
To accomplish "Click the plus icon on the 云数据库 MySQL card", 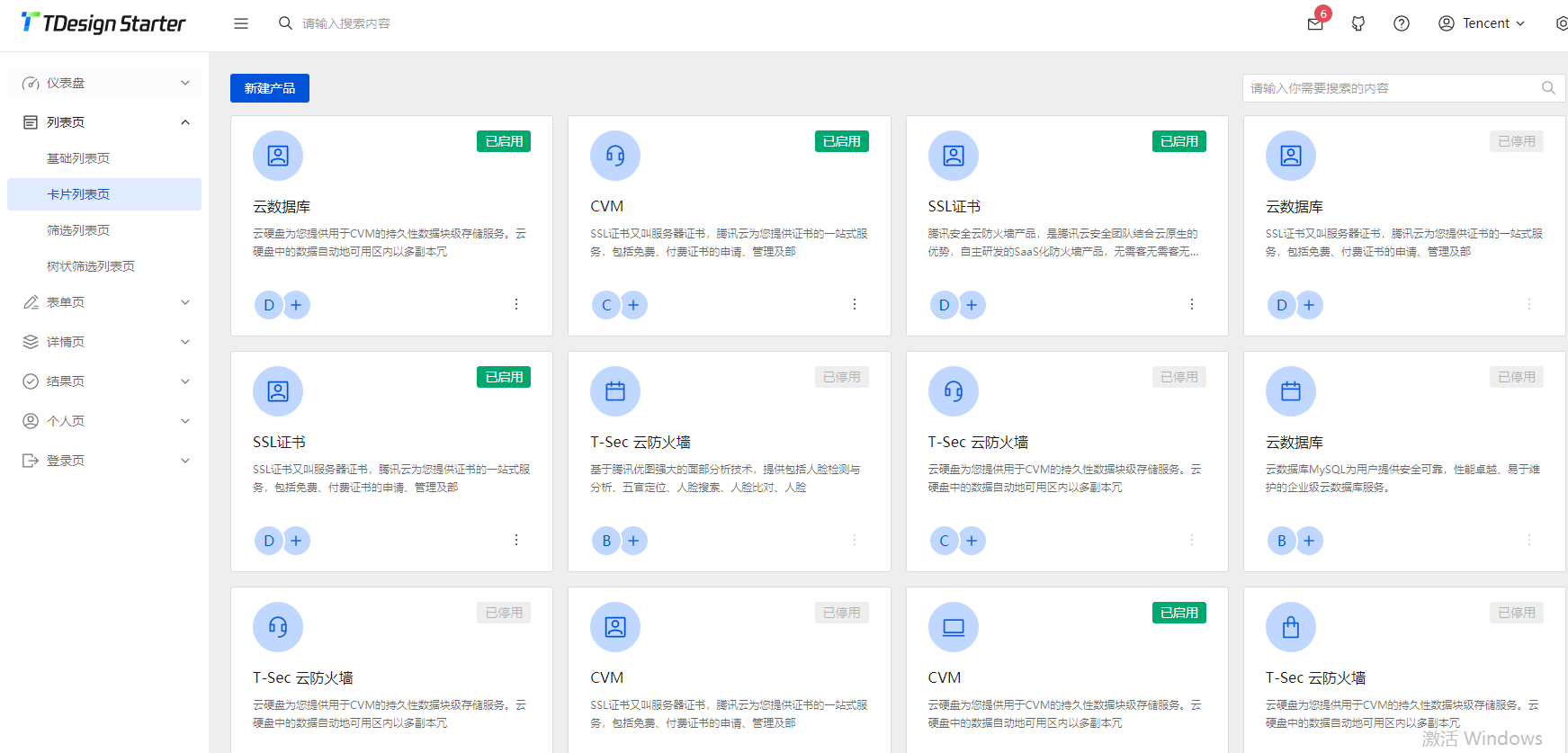I will pyautogui.click(x=1309, y=541).
